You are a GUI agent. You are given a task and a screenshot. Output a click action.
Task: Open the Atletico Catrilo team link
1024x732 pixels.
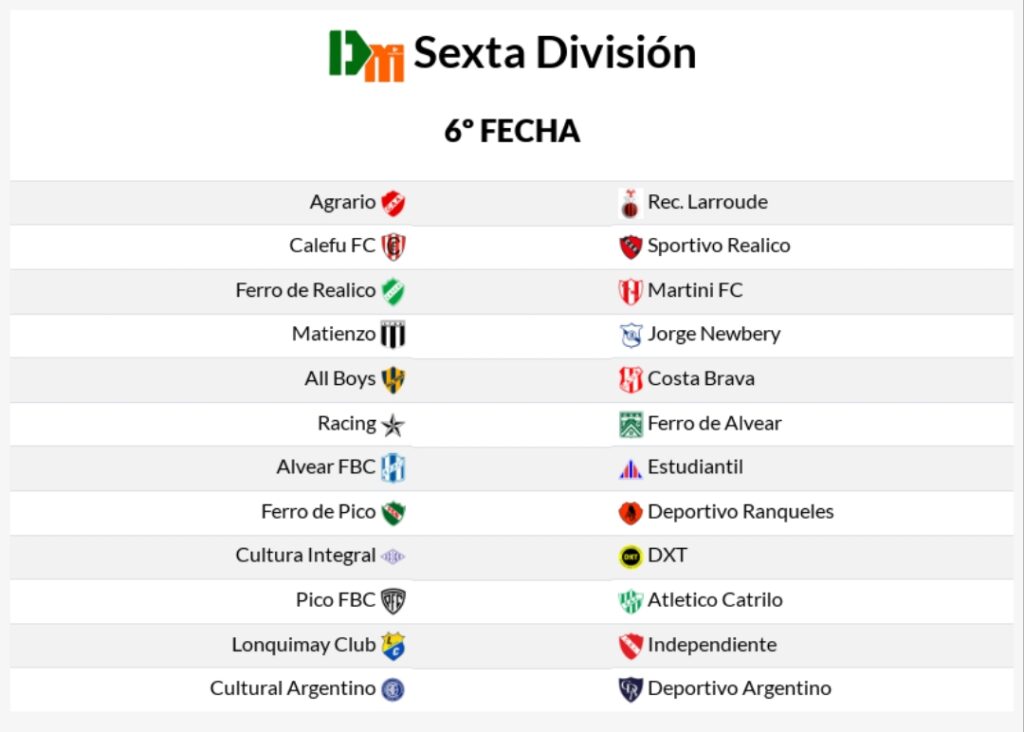[x=715, y=600]
